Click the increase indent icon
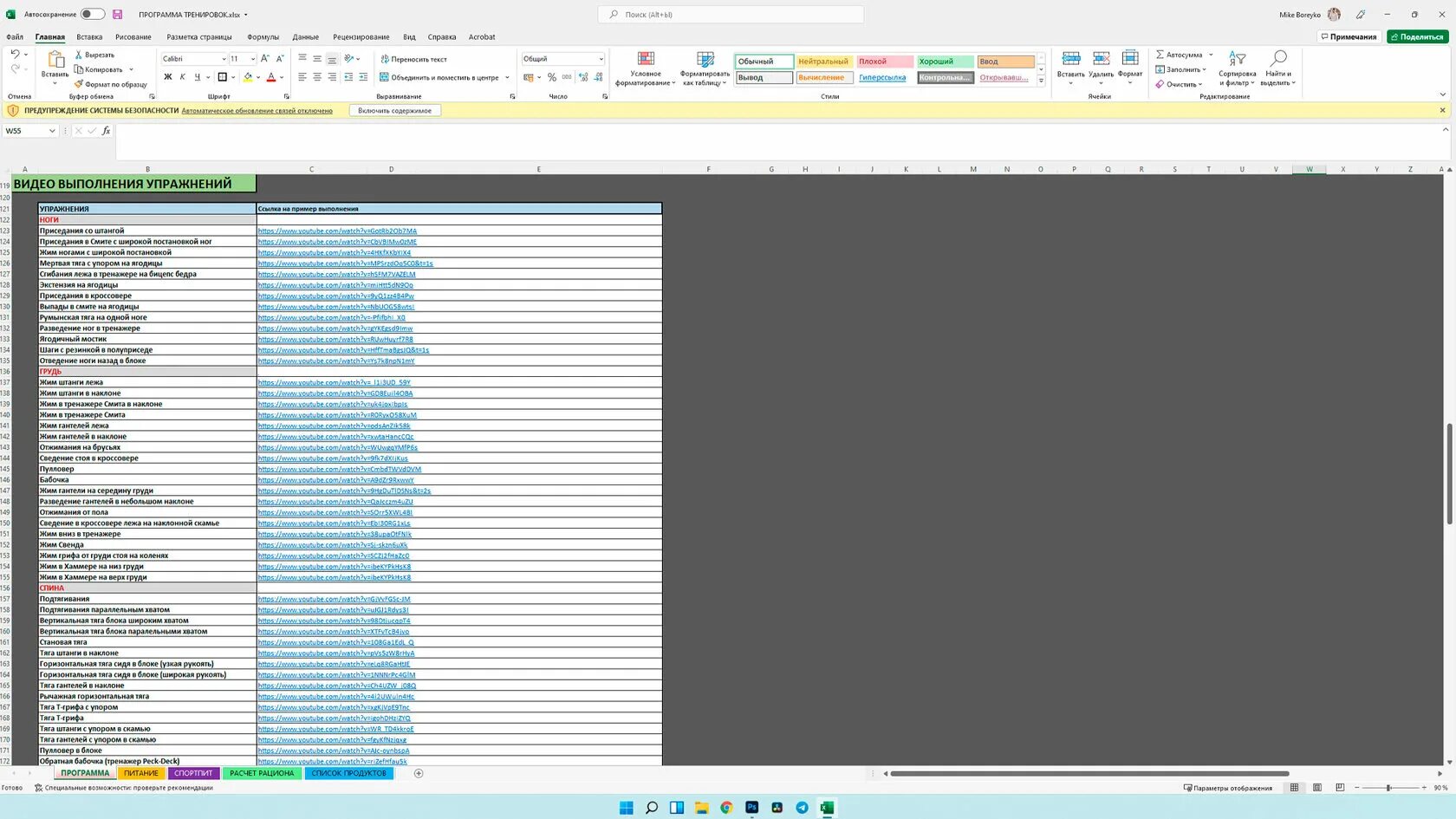The height and width of the screenshot is (819, 1456). tap(362, 77)
